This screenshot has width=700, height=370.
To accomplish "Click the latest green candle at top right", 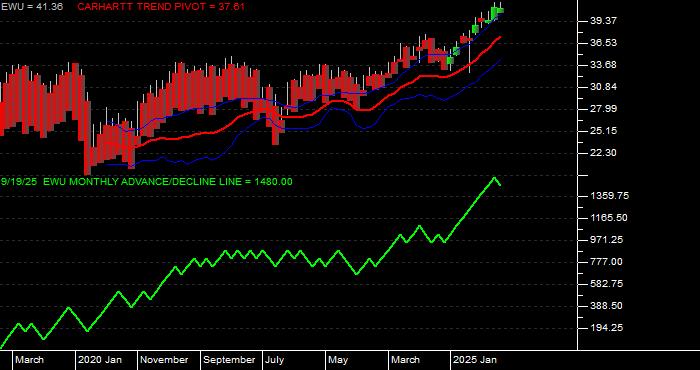I will pos(500,10).
